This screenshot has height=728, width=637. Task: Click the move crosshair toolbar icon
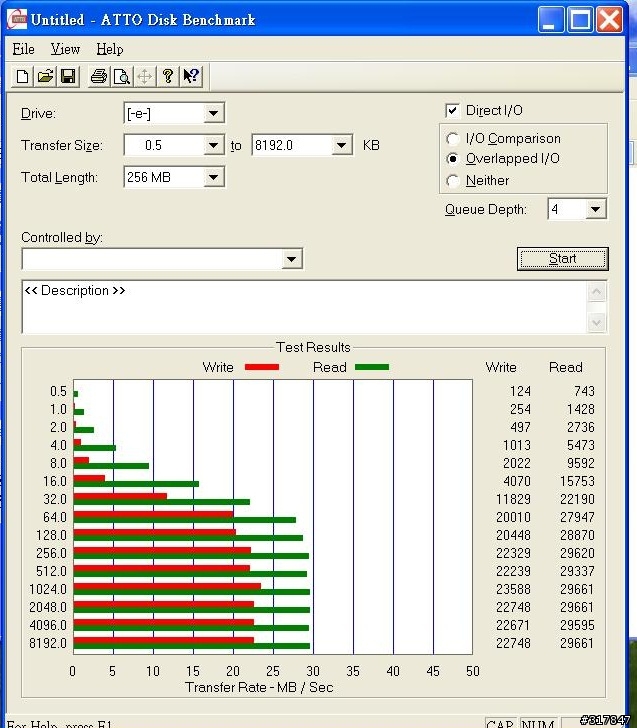(x=145, y=76)
